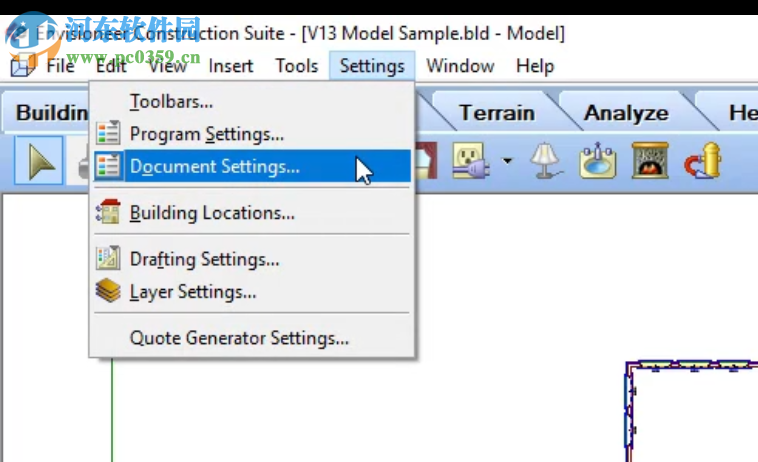Click the fire hydrant tool icon

pyautogui.click(x=703, y=162)
